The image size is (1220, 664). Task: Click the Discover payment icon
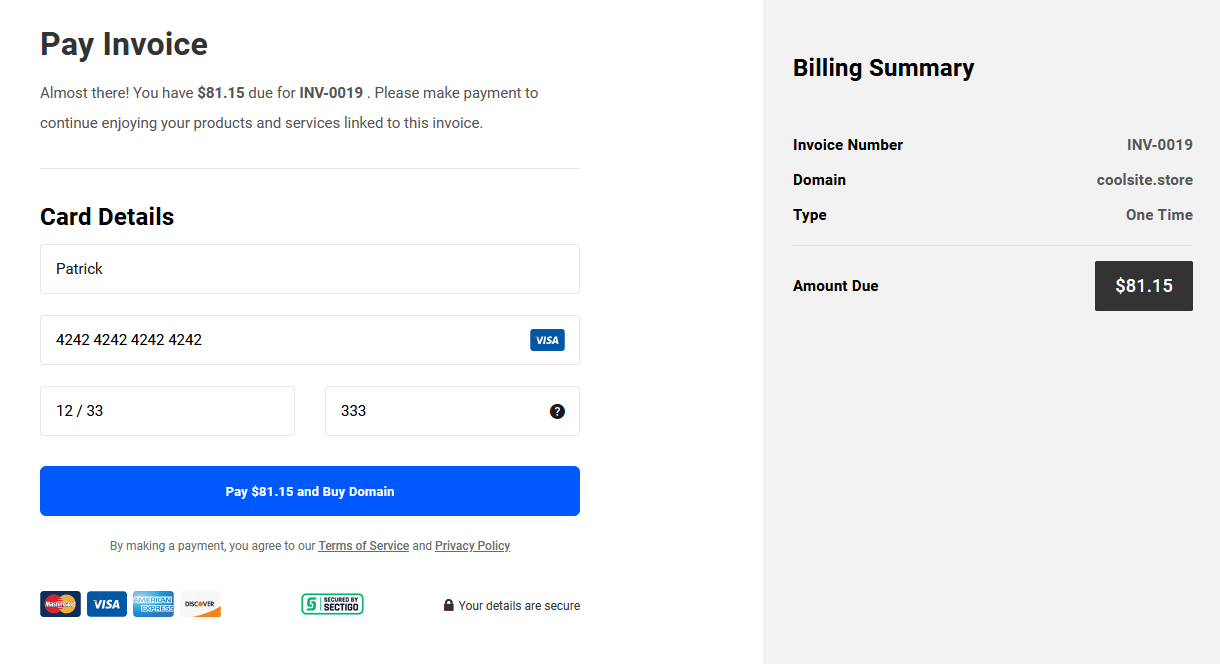(200, 604)
